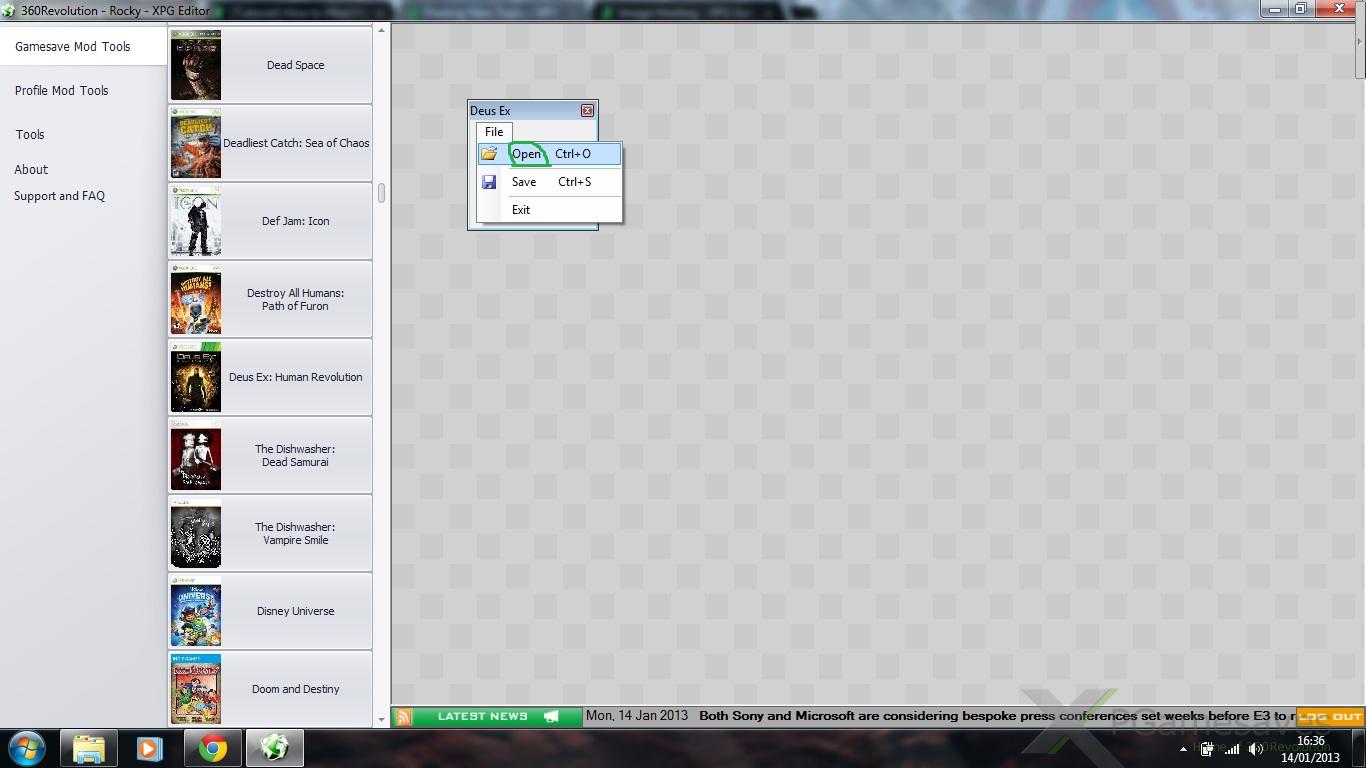Open the Support and FAQ page
The width and height of the screenshot is (1366, 768).
60,196
